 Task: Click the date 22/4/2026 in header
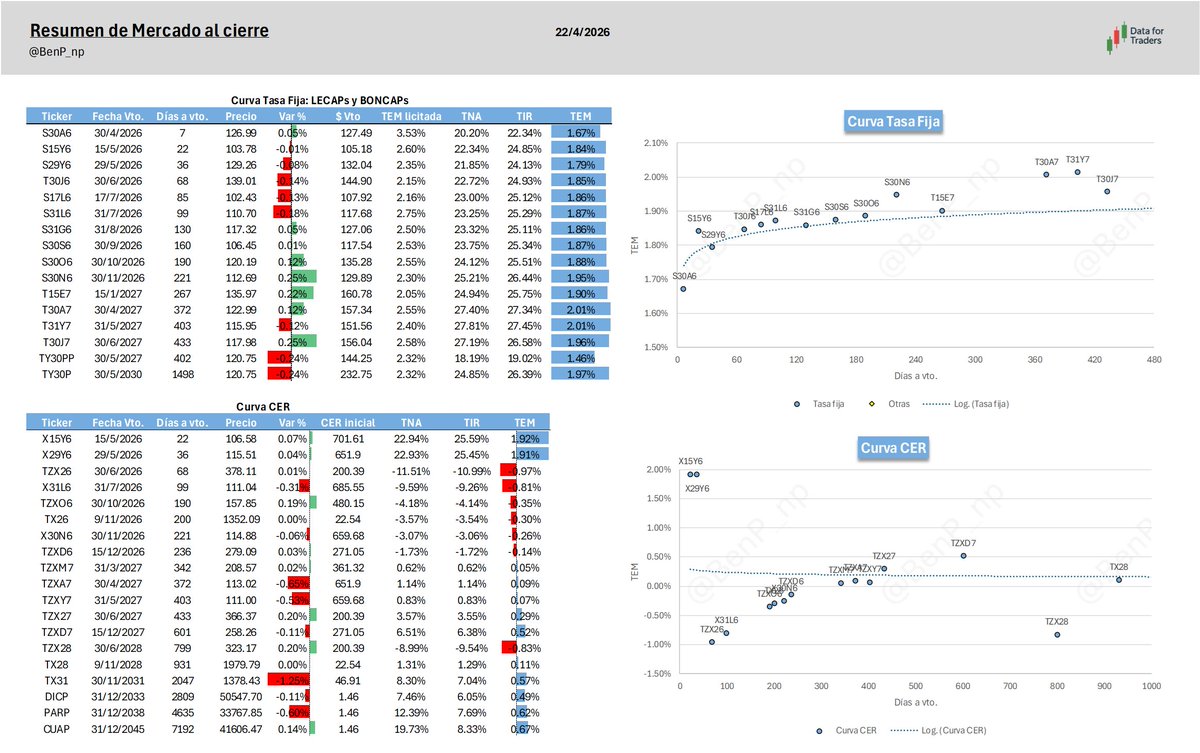(583, 32)
